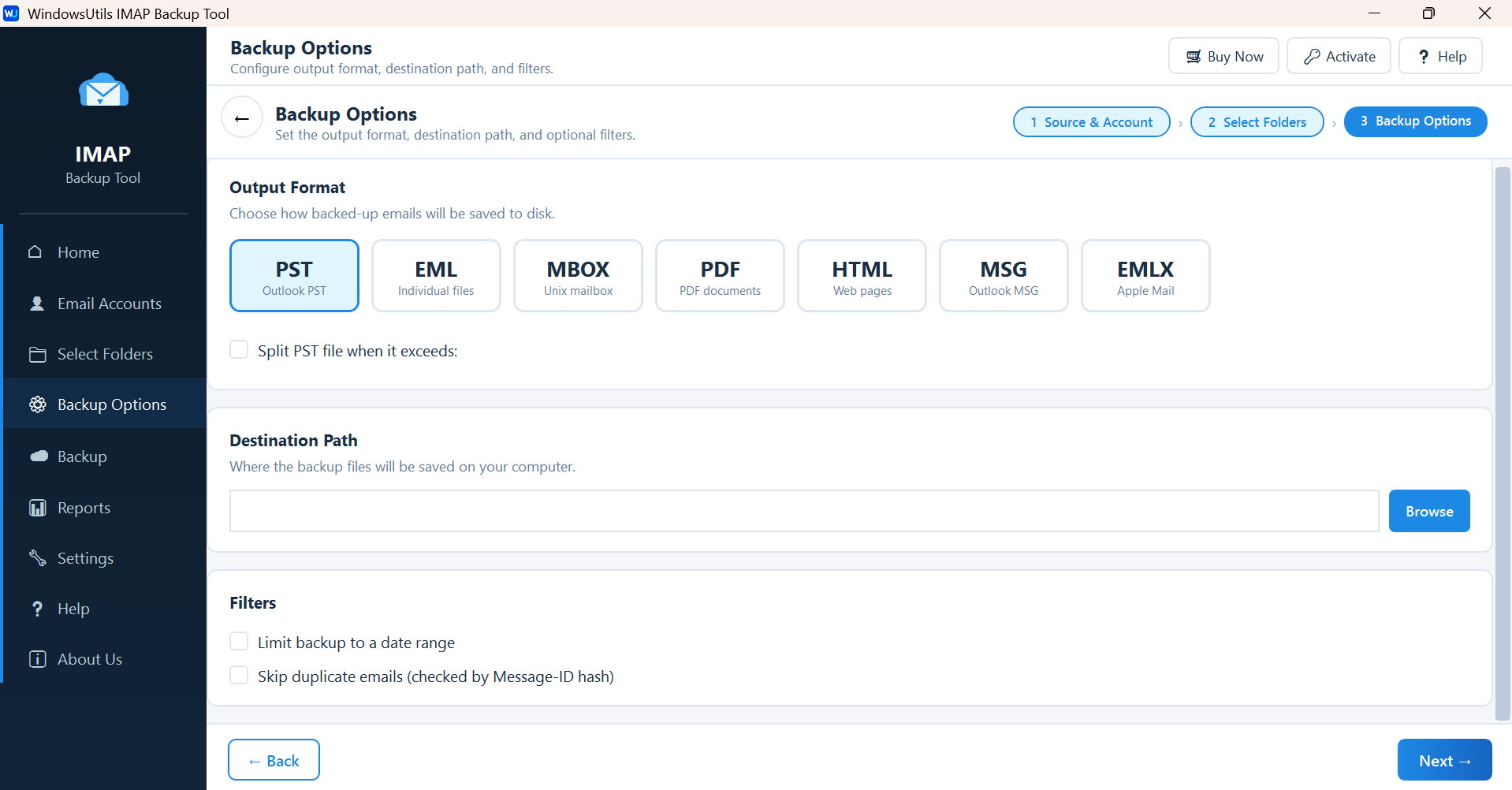This screenshot has width=1512, height=790.
Task: Click the Reports chart icon
Action: click(37, 508)
